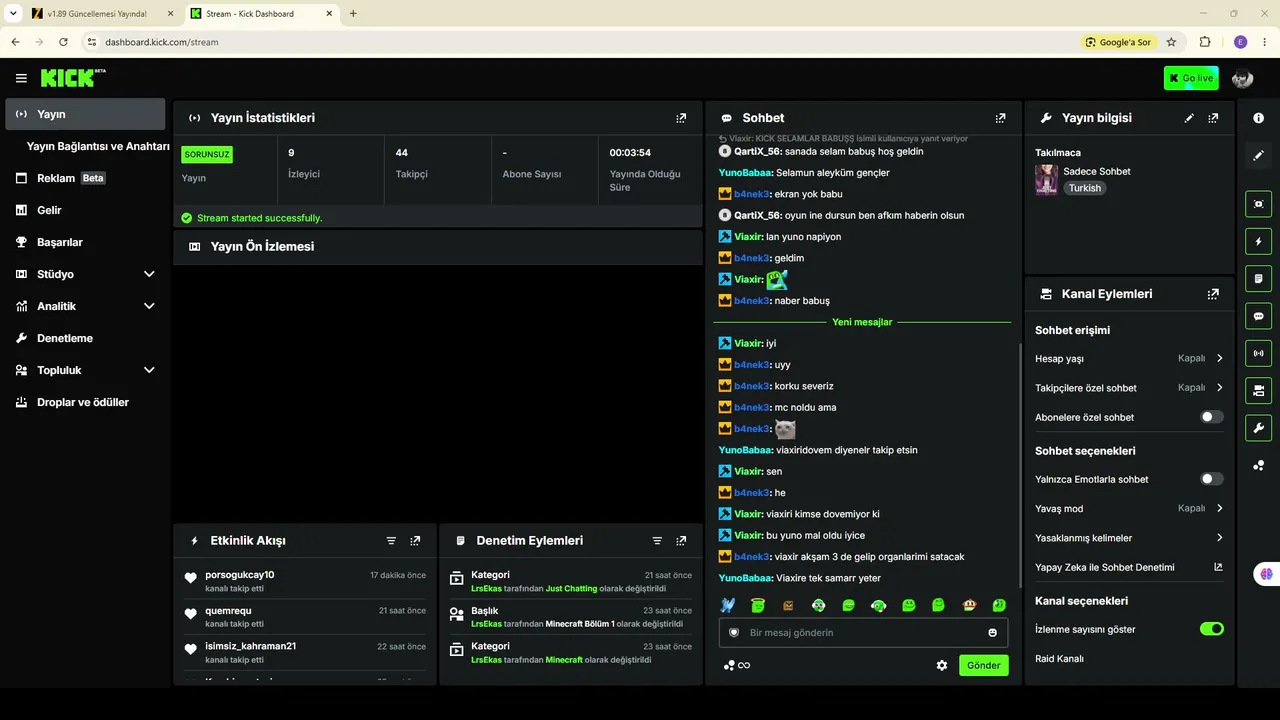Open the emoji picker in the message box
The width and height of the screenshot is (1280, 720).
tap(992, 633)
